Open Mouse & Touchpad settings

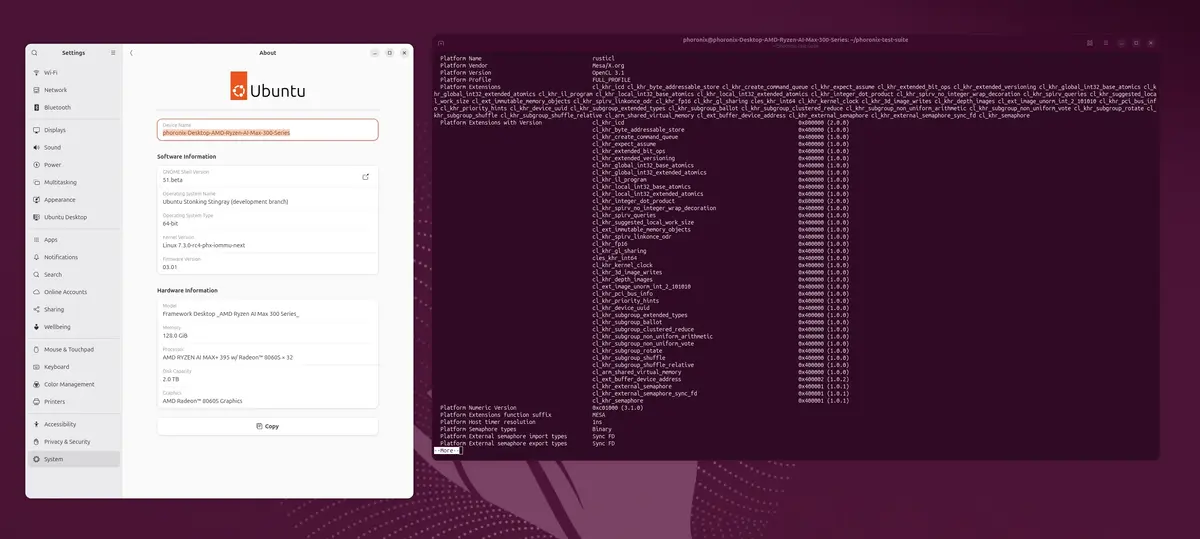pyautogui.click(x=73, y=350)
